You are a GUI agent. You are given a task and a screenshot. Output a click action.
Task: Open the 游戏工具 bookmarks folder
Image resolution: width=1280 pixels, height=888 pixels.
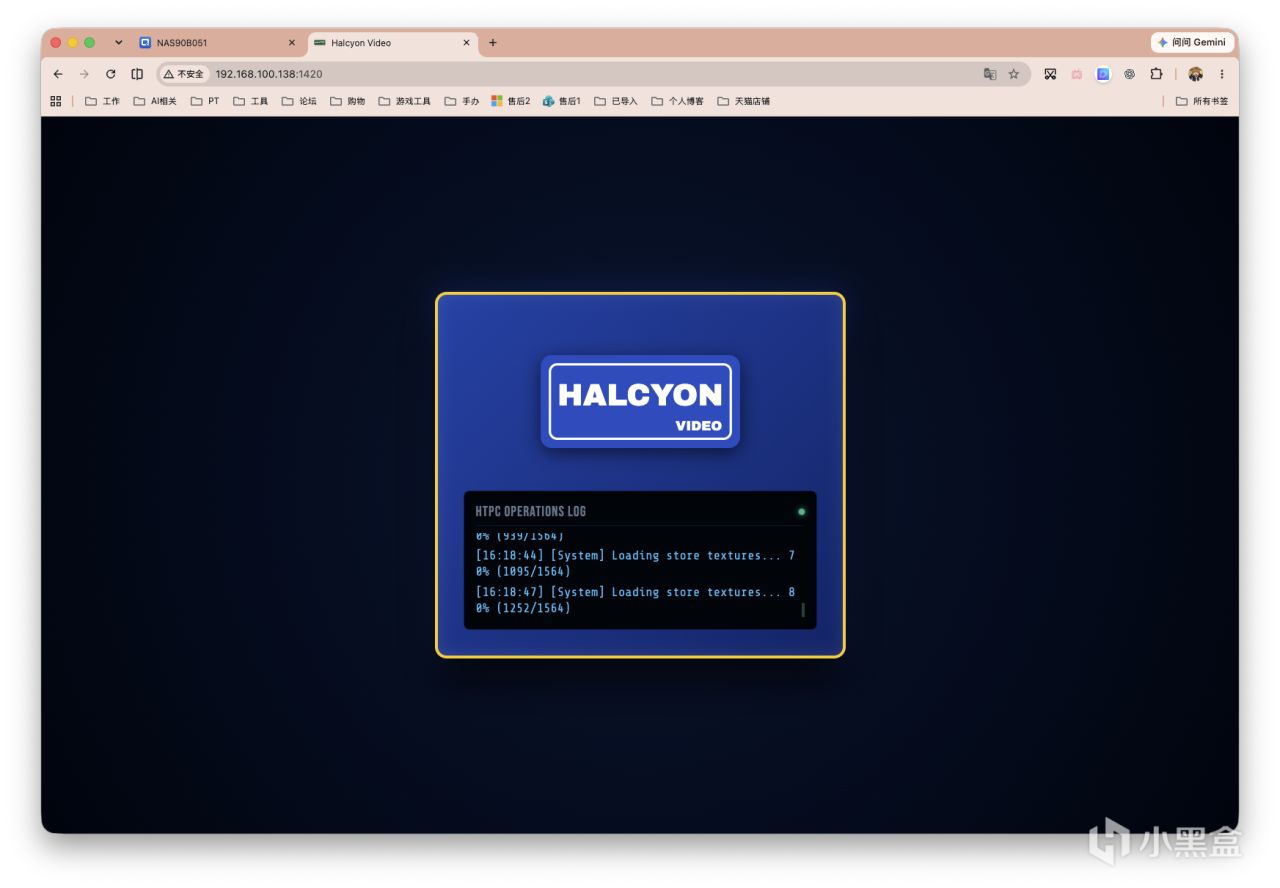pos(405,101)
